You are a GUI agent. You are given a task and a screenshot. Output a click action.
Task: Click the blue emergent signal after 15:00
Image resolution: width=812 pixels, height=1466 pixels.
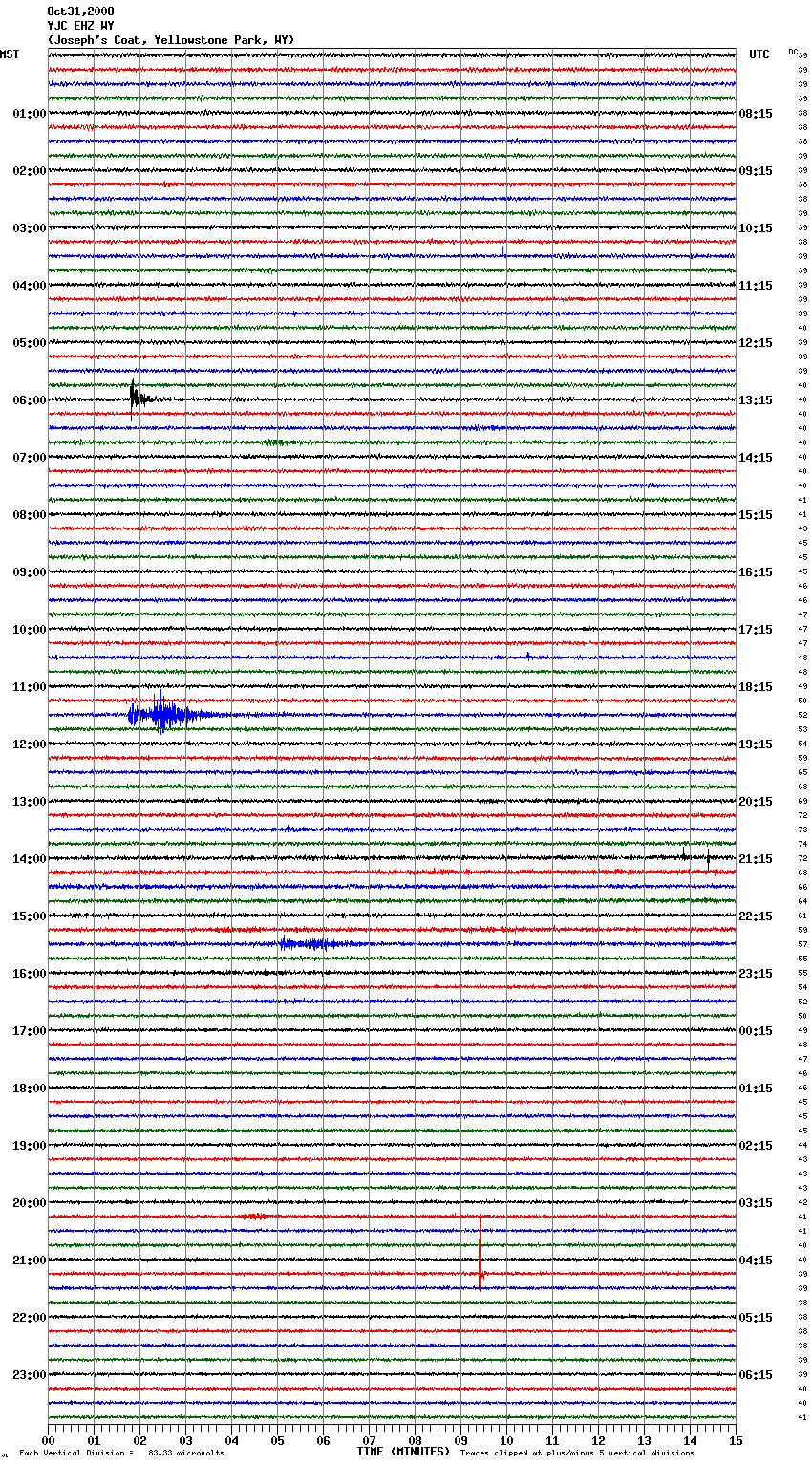click(x=315, y=944)
